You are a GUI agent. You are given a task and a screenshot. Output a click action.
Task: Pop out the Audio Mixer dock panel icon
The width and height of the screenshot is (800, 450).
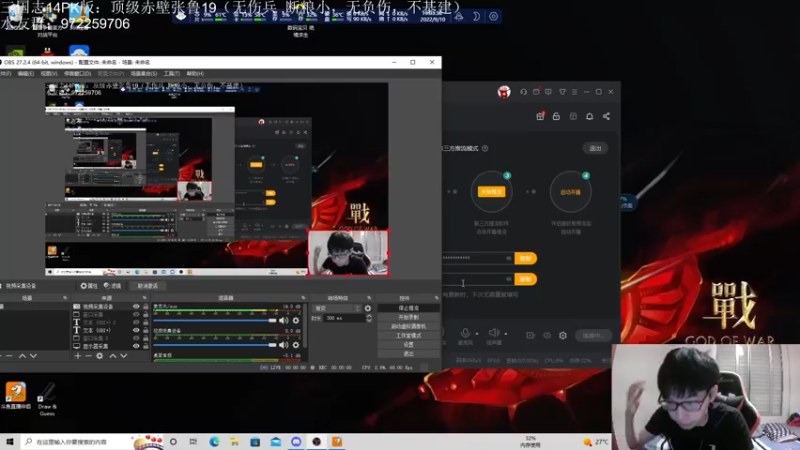[303, 298]
